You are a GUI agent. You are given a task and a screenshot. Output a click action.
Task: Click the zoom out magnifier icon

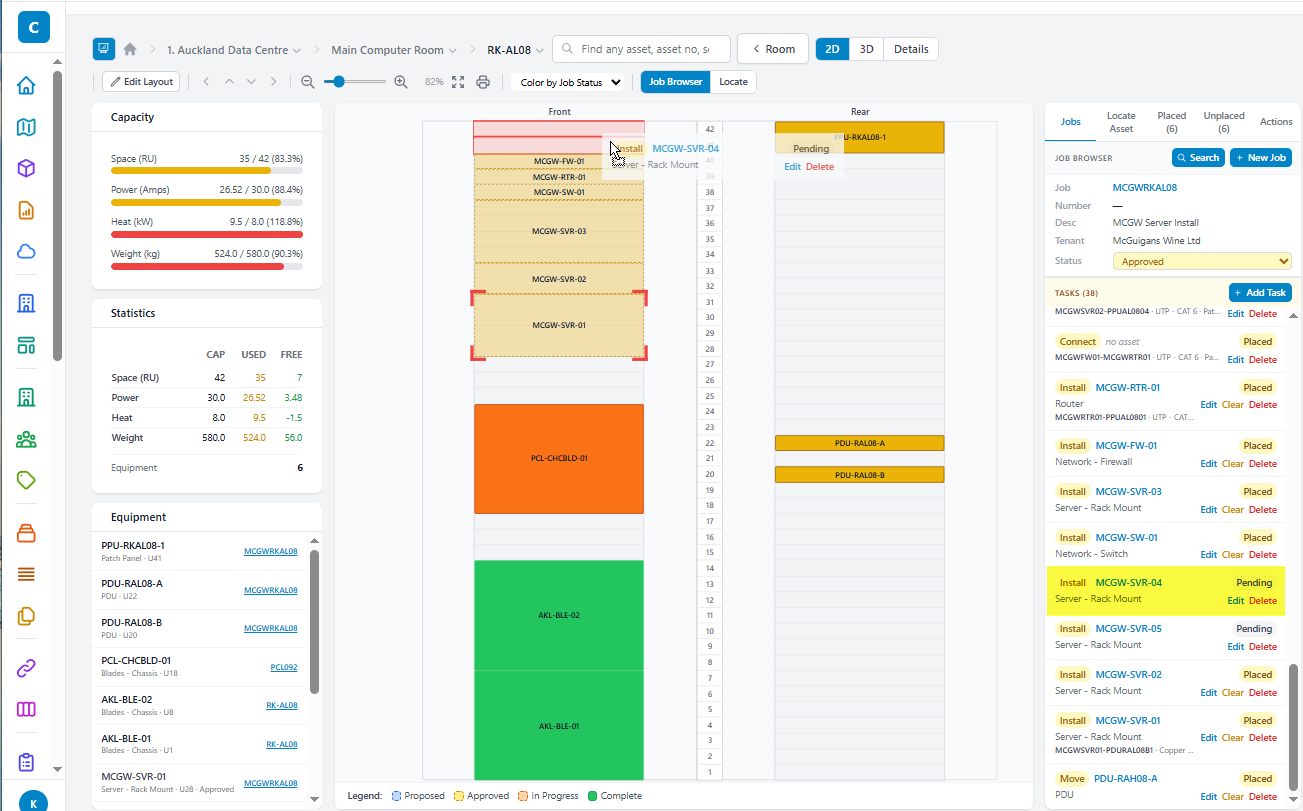pyautogui.click(x=308, y=82)
